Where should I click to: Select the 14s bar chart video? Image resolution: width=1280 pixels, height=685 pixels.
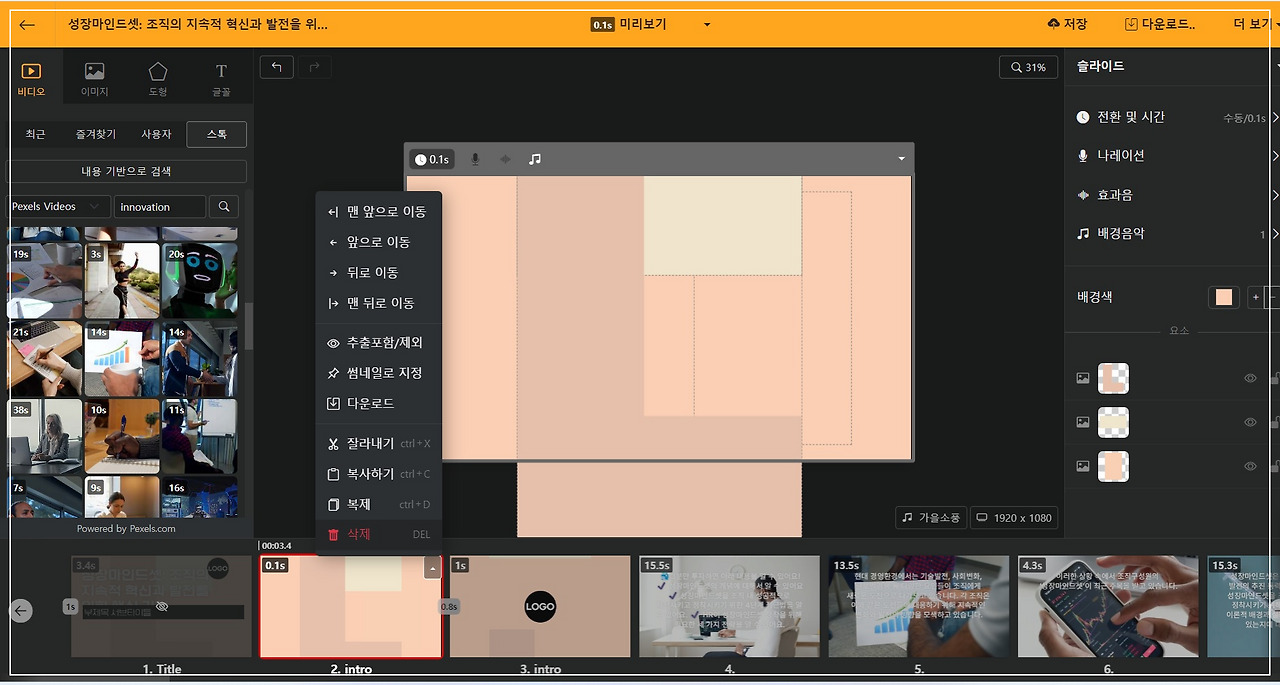coord(122,359)
